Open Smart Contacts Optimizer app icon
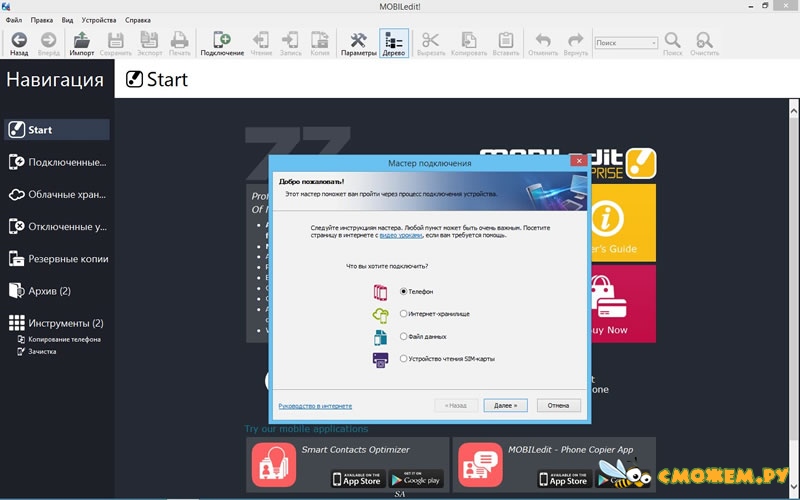This screenshot has width=800, height=500. pyautogui.click(x=273, y=465)
